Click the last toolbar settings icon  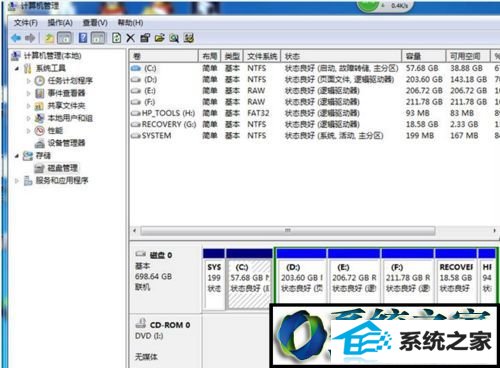[189, 38]
